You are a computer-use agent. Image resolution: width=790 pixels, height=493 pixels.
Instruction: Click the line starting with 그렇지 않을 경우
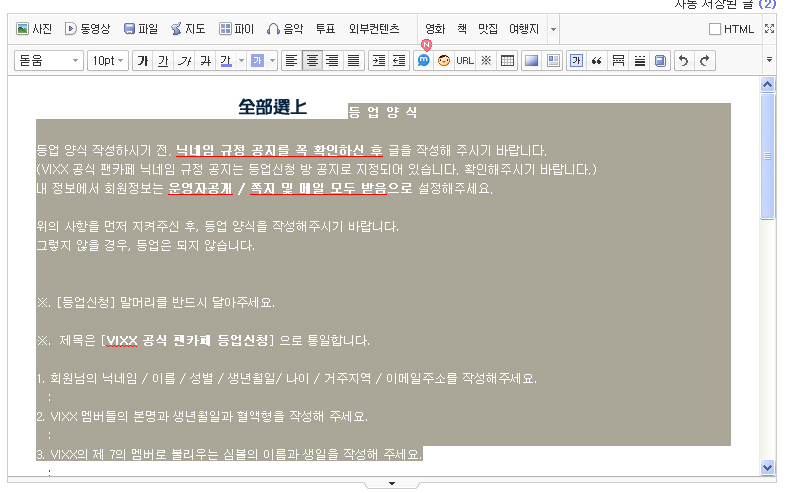point(146,245)
